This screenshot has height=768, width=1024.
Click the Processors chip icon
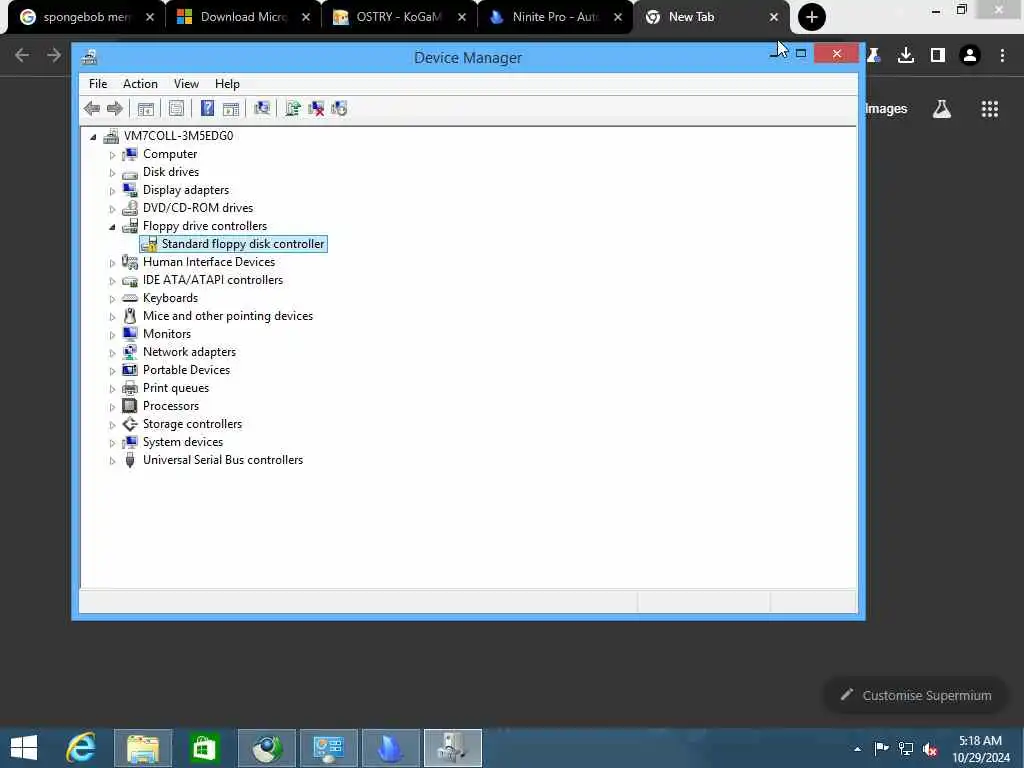pyautogui.click(x=130, y=406)
